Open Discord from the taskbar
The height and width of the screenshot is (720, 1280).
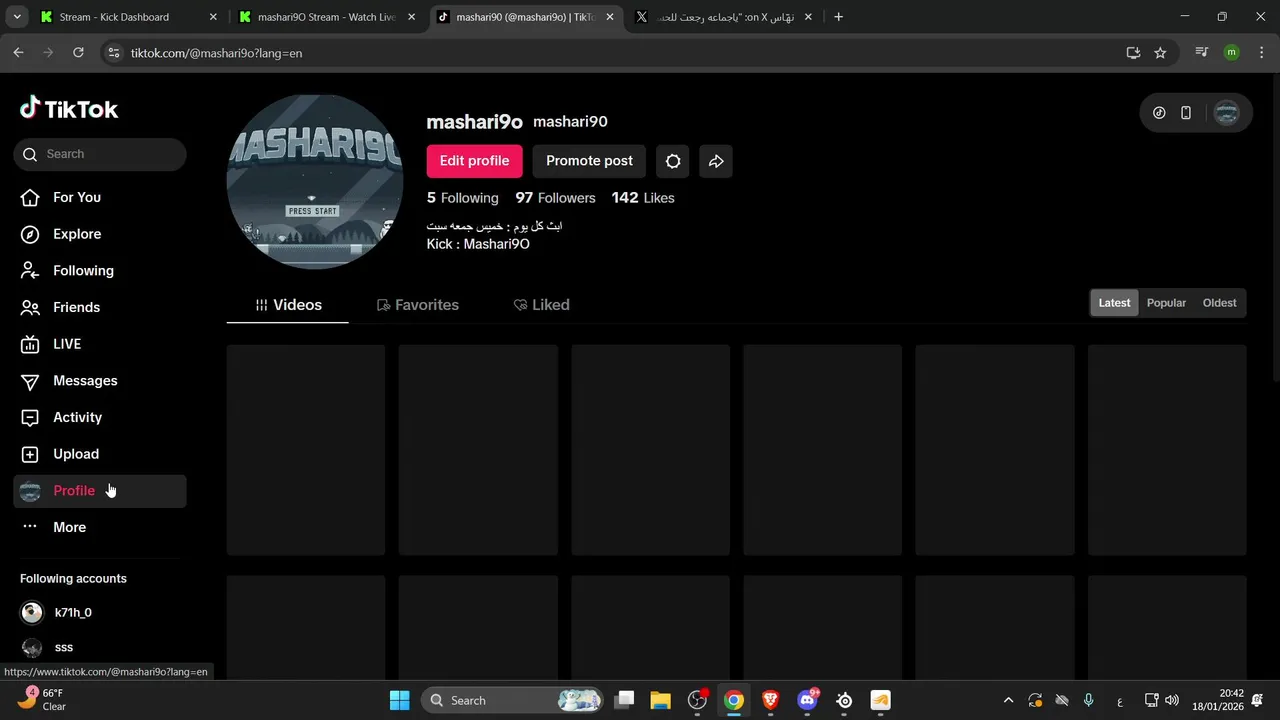pyautogui.click(x=808, y=700)
